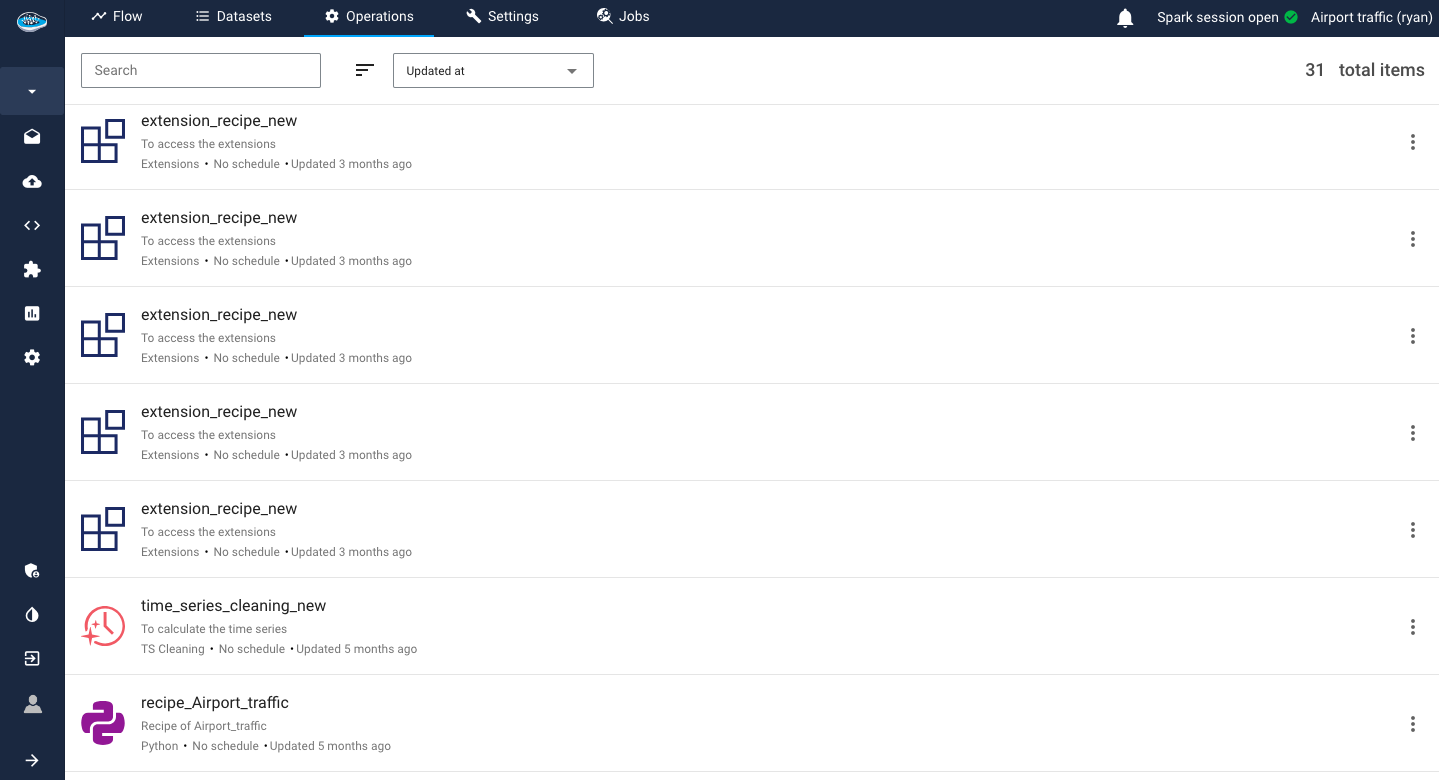The width and height of the screenshot is (1439, 780).
Task: Open options menu for time_series_cleaning_new
Action: 1412,627
